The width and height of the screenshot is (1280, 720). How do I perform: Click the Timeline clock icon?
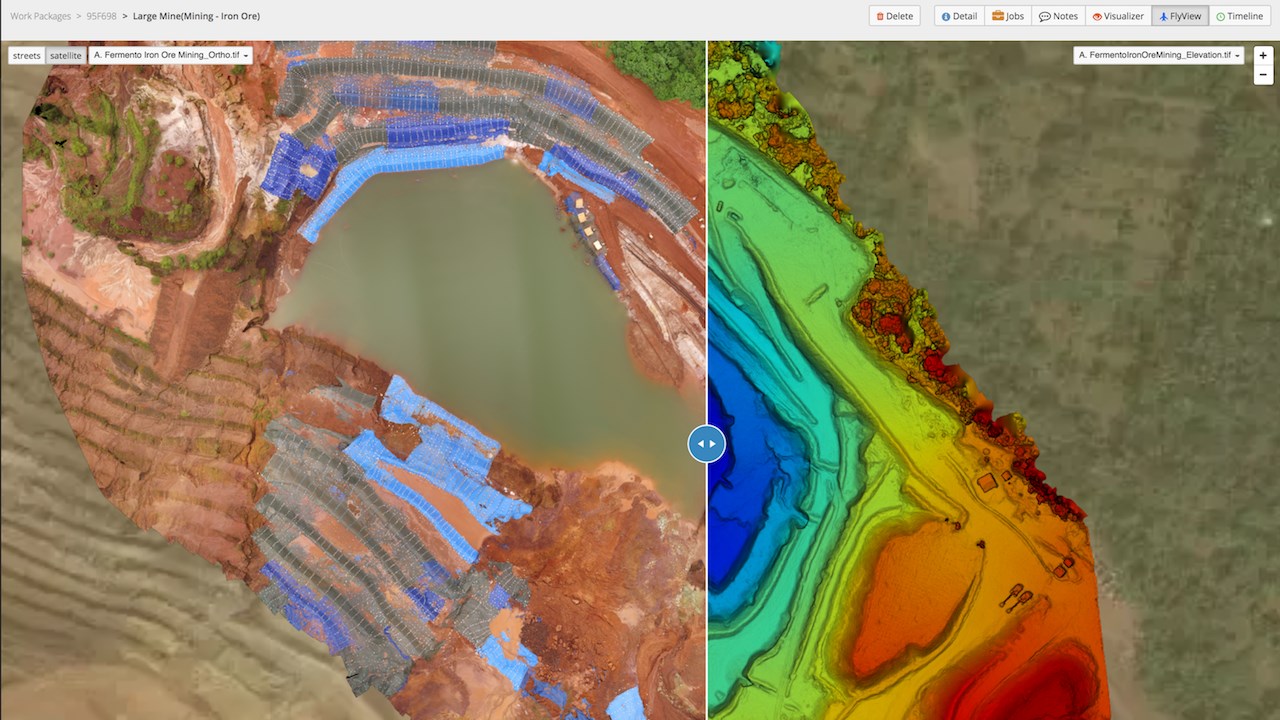pyautogui.click(x=1220, y=16)
